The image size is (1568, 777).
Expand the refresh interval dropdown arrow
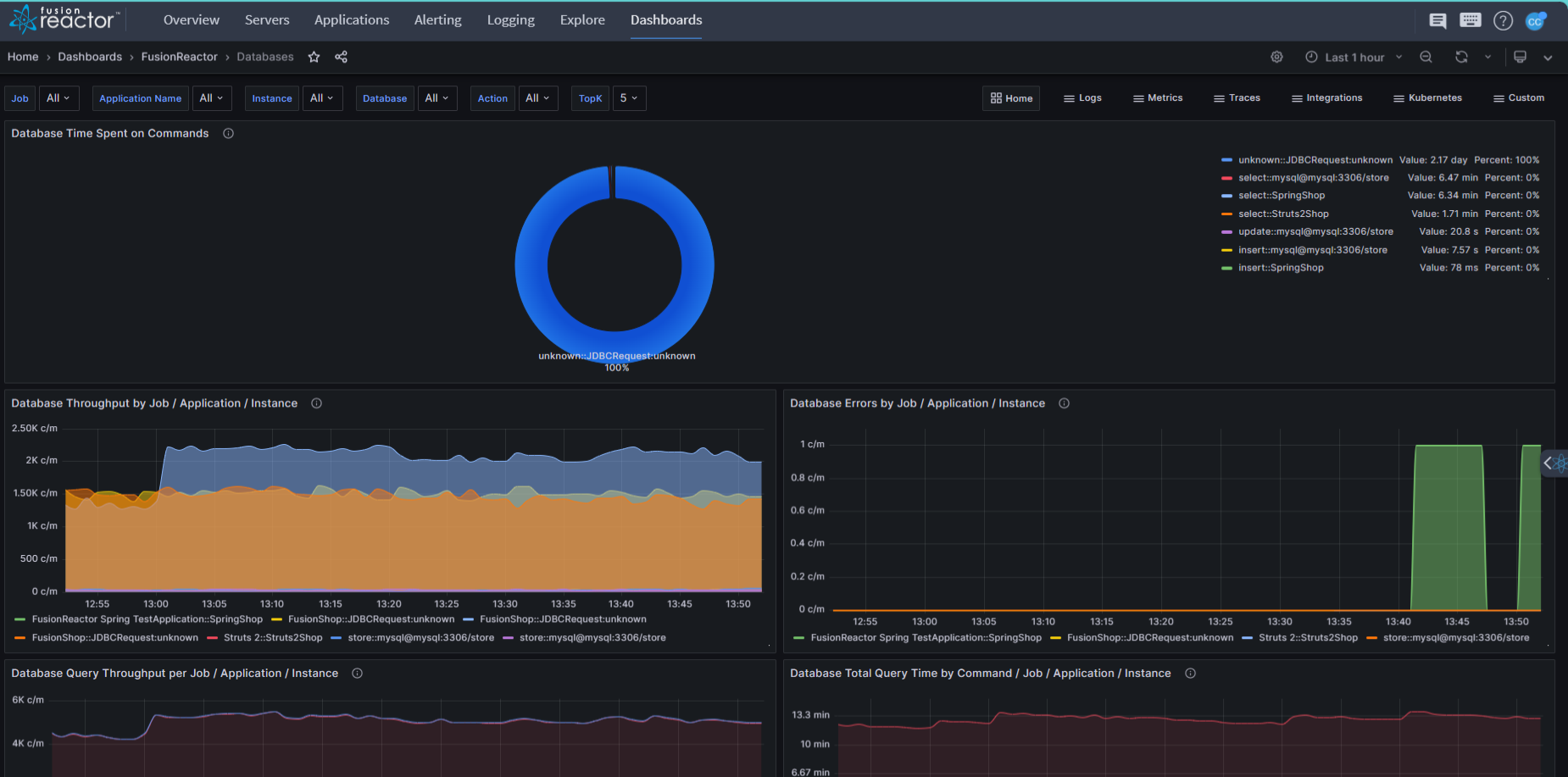coord(1487,57)
